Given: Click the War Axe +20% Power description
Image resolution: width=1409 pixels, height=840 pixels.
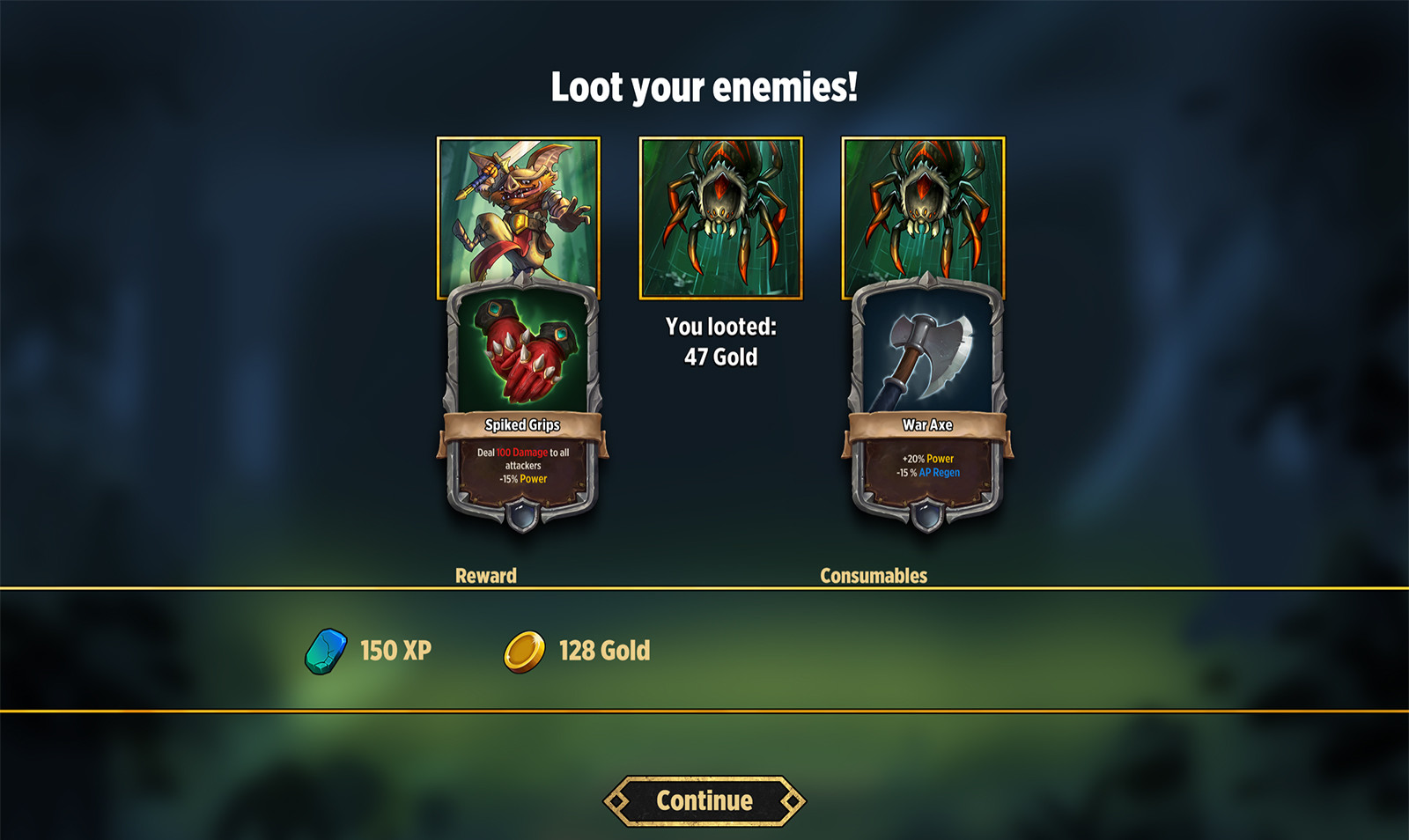Looking at the screenshot, I should click(927, 459).
